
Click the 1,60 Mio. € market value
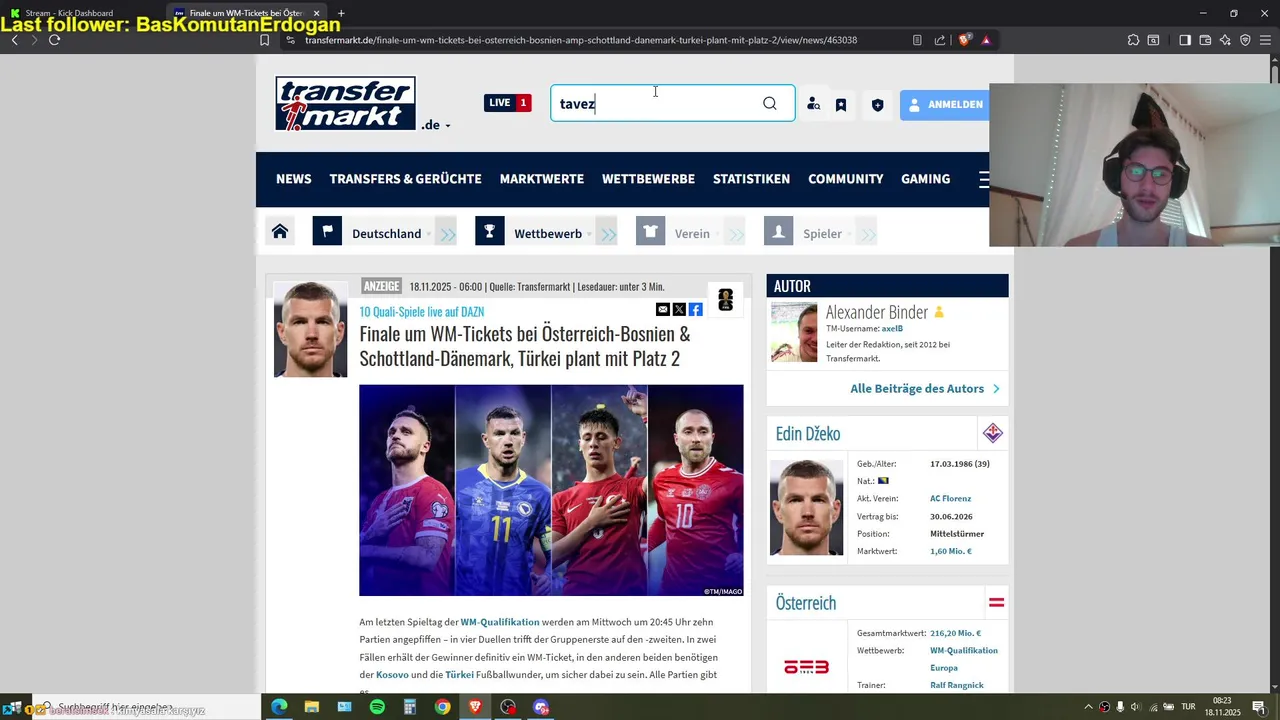click(951, 551)
